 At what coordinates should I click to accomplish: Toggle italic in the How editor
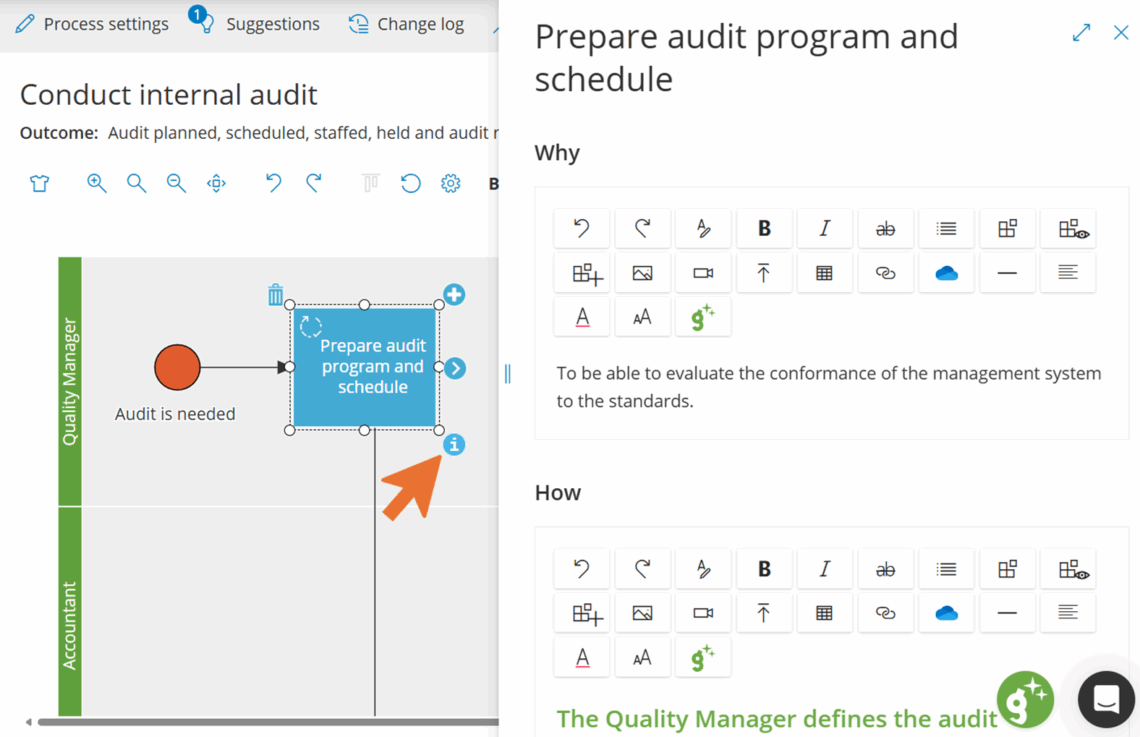pos(824,569)
